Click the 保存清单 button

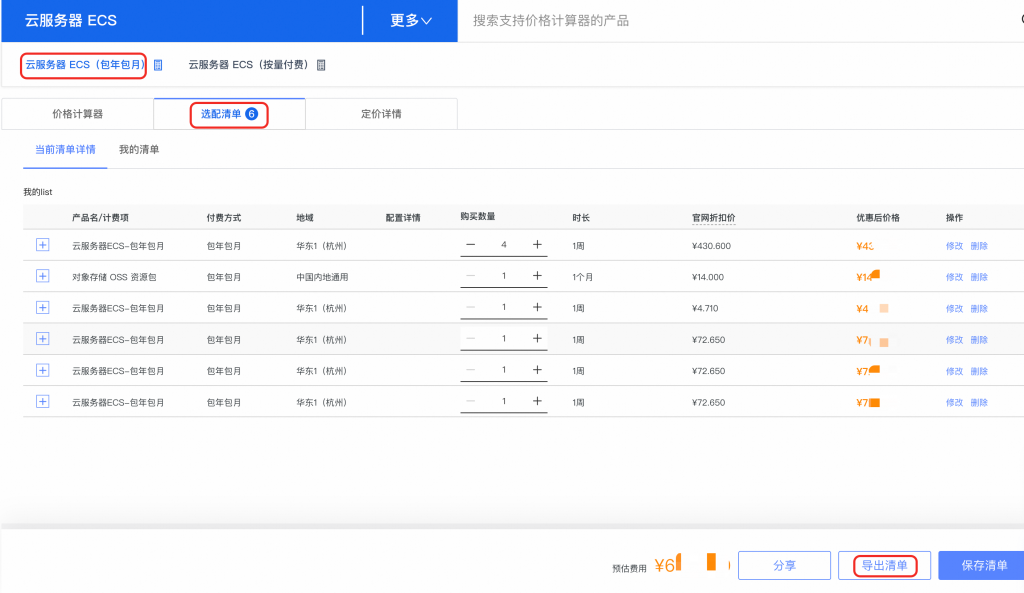click(984, 566)
